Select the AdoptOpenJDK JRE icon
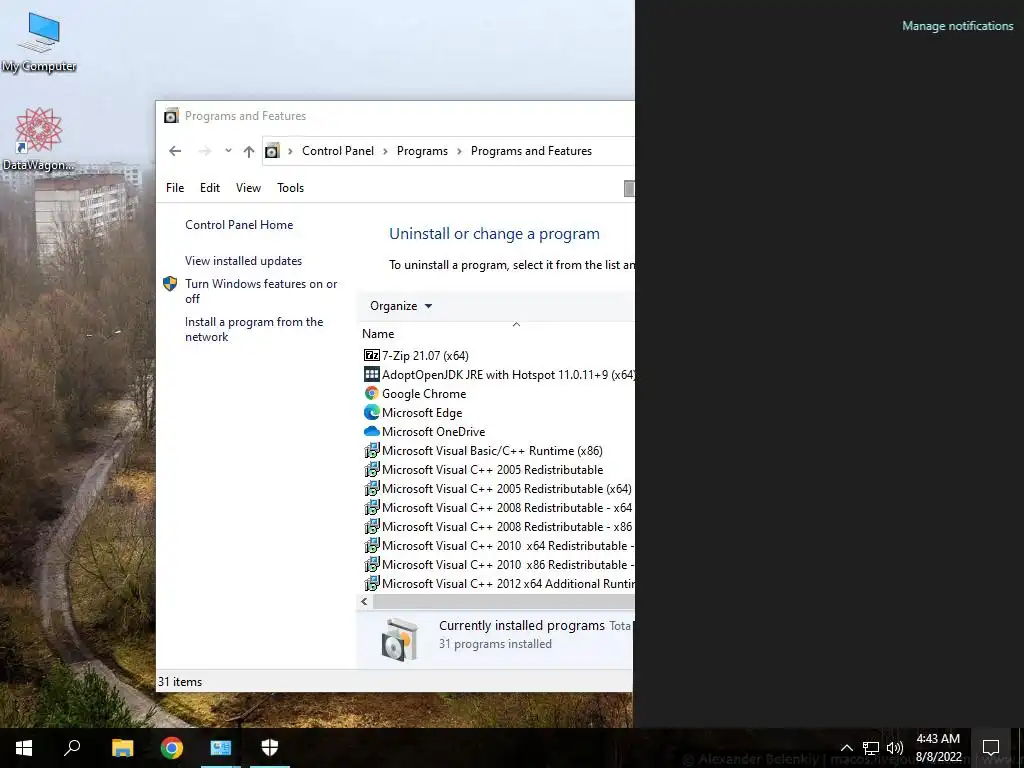The image size is (1024, 768). tap(372, 374)
